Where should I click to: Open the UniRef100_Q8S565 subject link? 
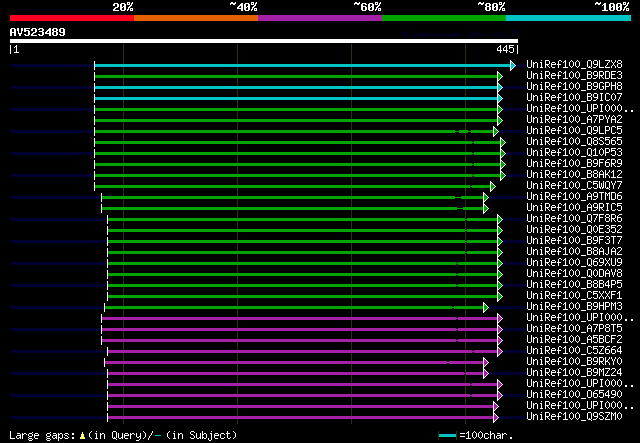(574, 141)
